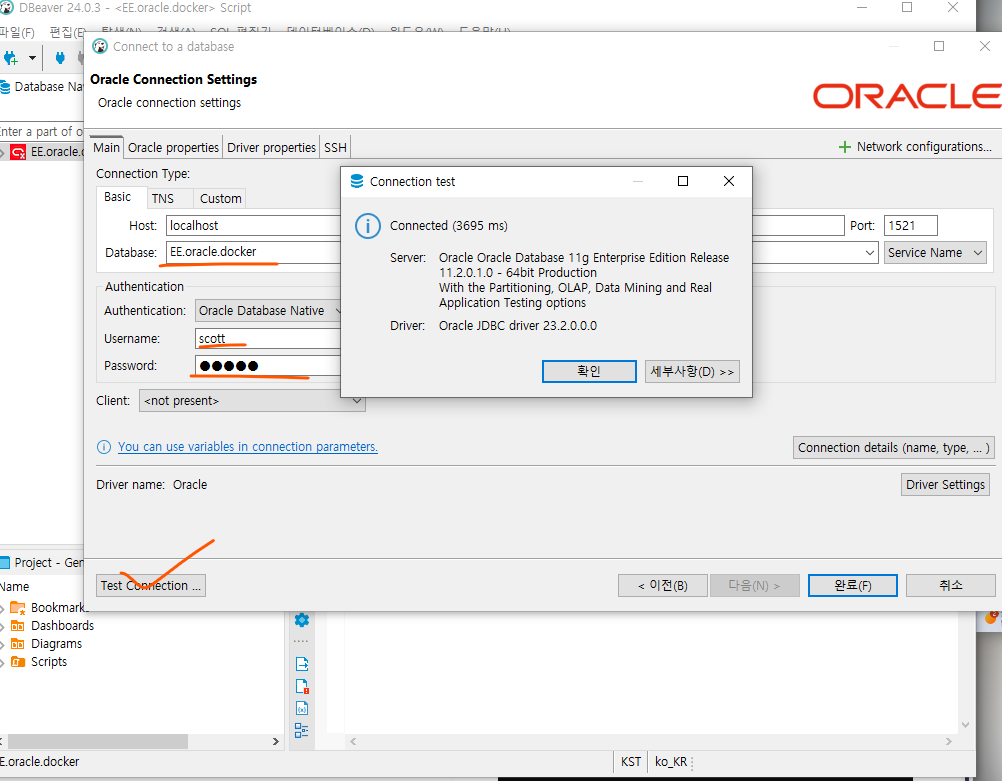
Task: Select the Diagrams folder icon
Action: 18,644
